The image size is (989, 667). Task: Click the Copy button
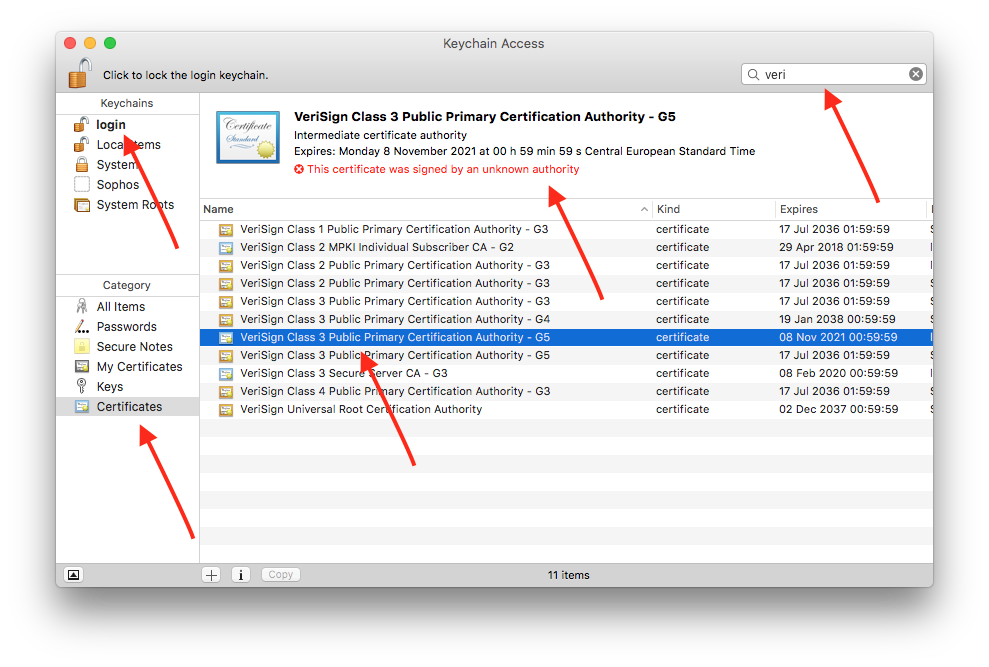tap(281, 575)
